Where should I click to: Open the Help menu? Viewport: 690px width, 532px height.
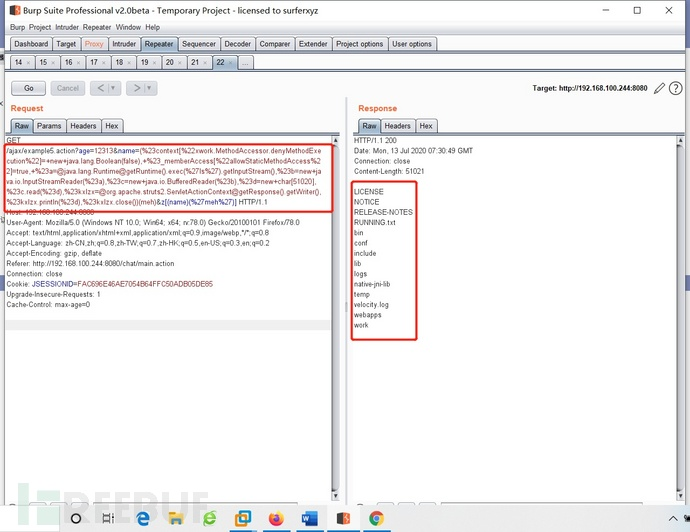[x=153, y=27]
